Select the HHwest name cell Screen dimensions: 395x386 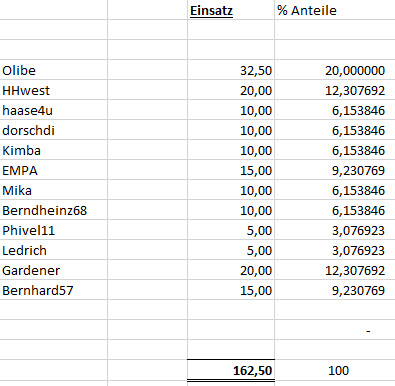coord(54,90)
